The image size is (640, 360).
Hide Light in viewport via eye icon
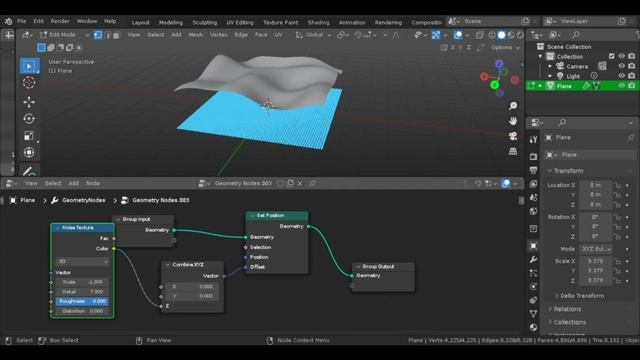point(621,76)
